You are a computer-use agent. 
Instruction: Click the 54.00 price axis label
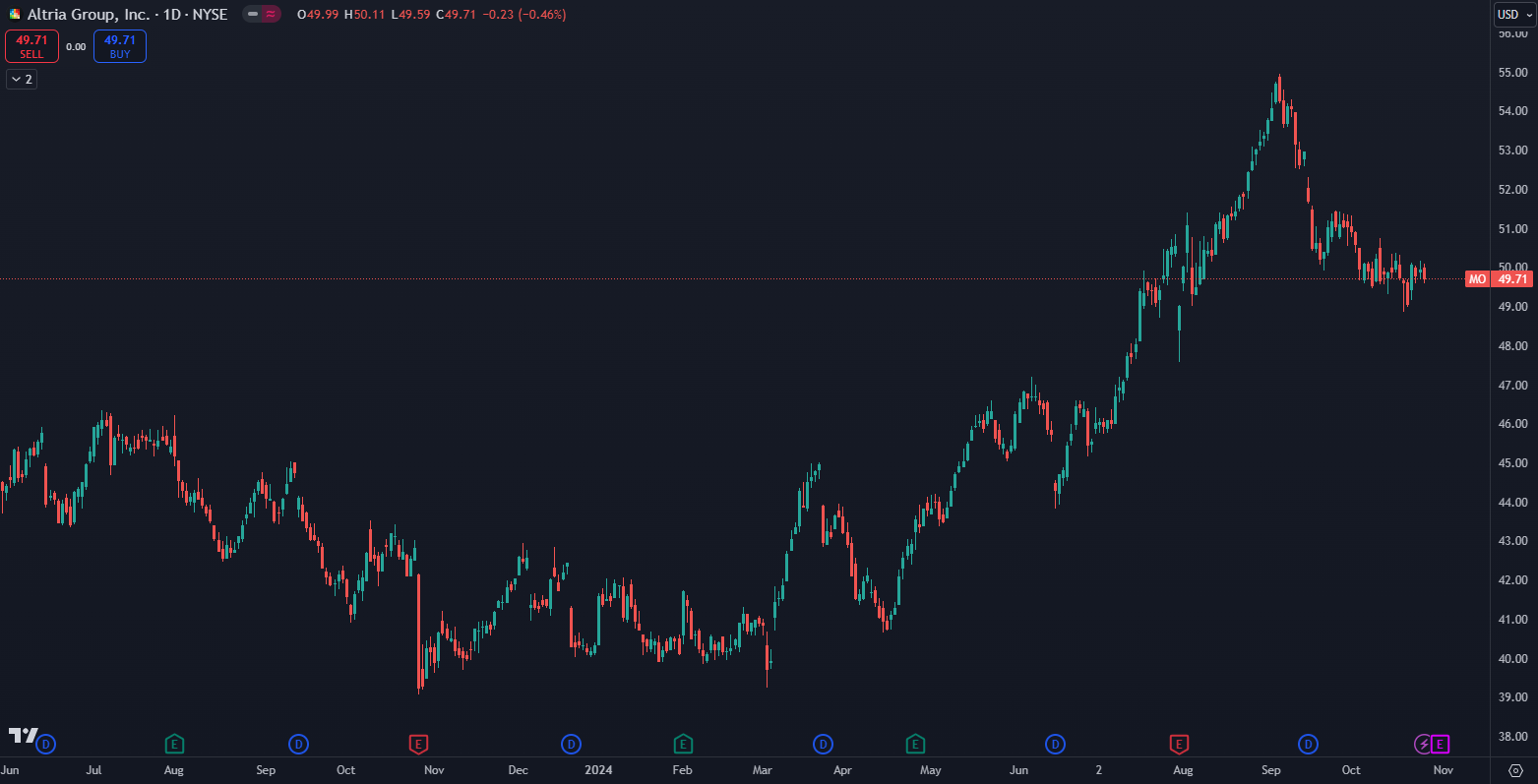pyautogui.click(x=1512, y=111)
